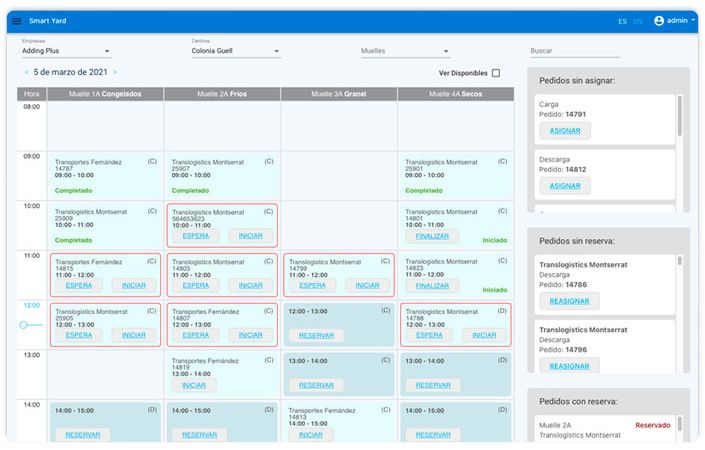
Task: Go to previous day arrow before date
Action: 26,72
